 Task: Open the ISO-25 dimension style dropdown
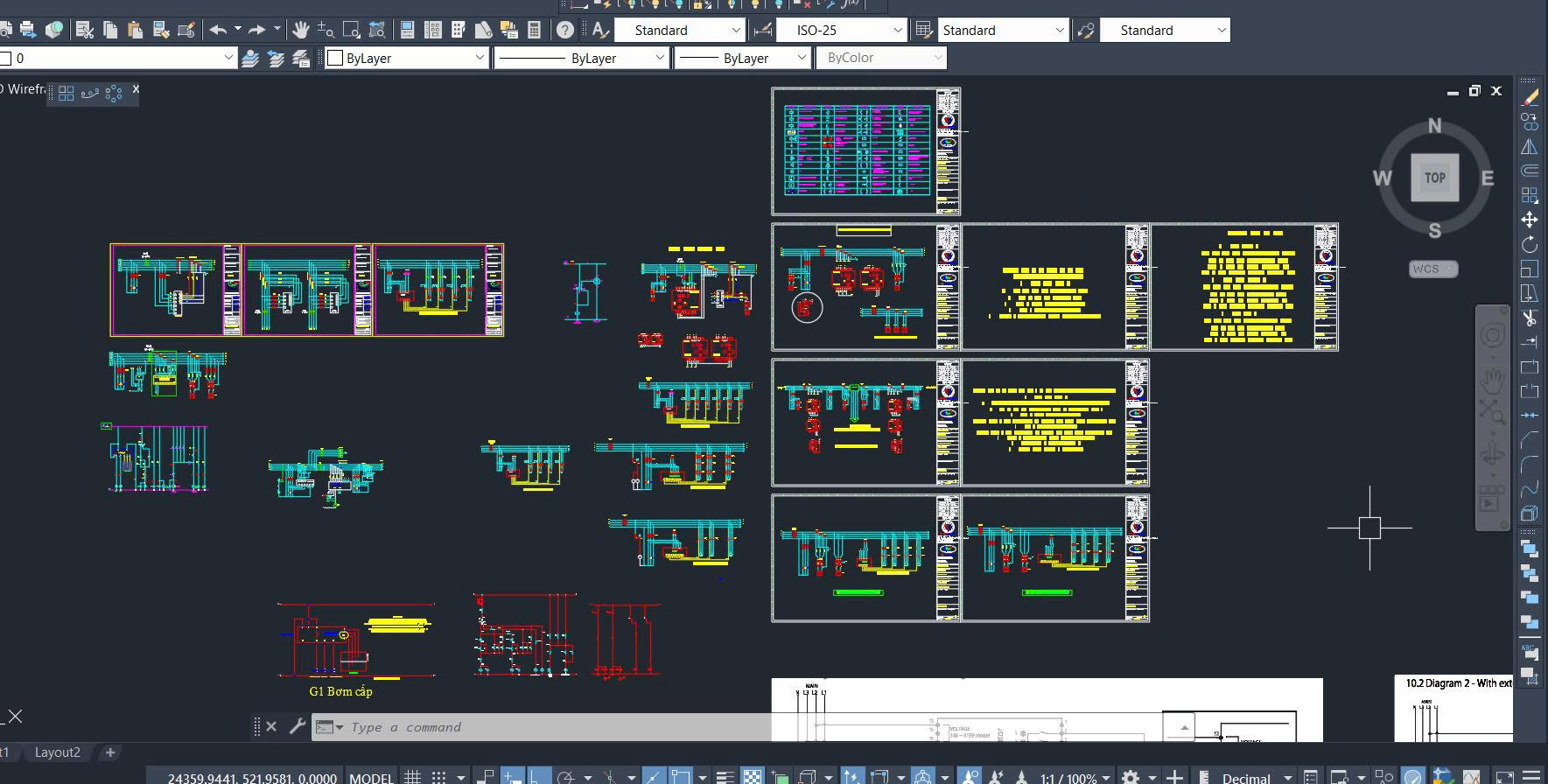[x=841, y=31]
